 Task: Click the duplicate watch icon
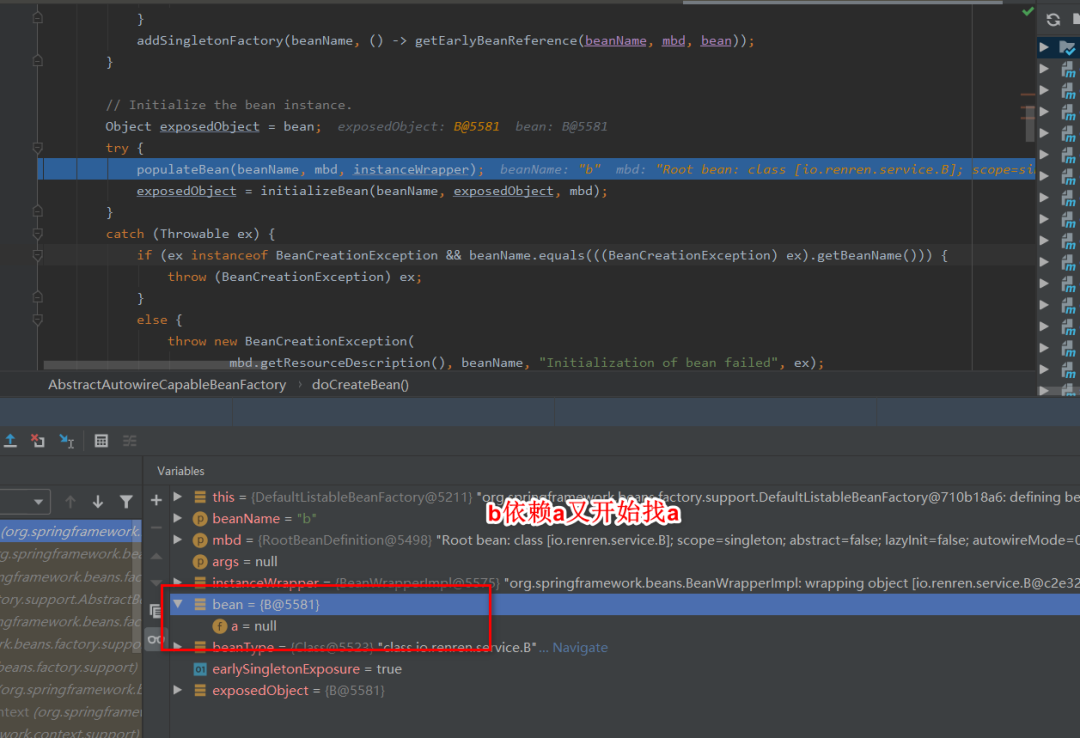pos(156,610)
